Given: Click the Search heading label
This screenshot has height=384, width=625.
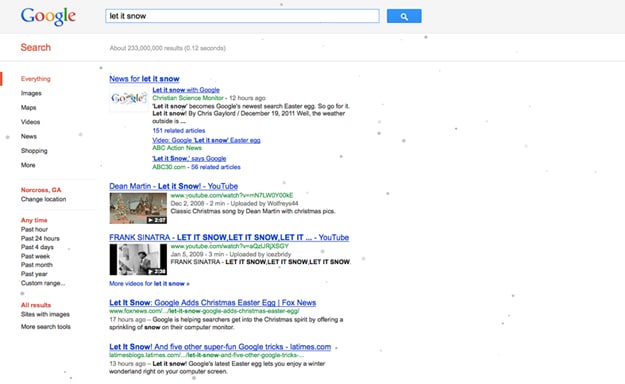Looking at the screenshot, I should pos(35,47).
